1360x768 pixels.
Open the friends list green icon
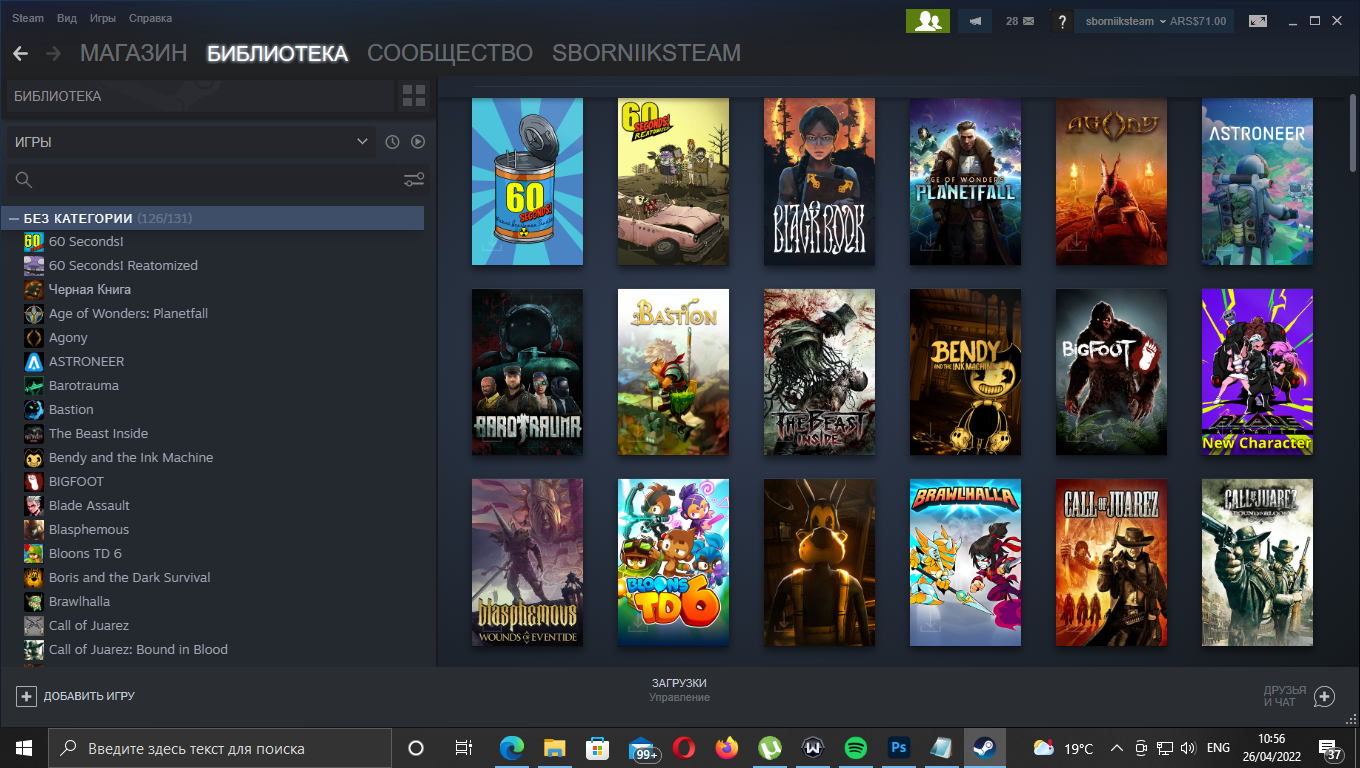click(927, 21)
